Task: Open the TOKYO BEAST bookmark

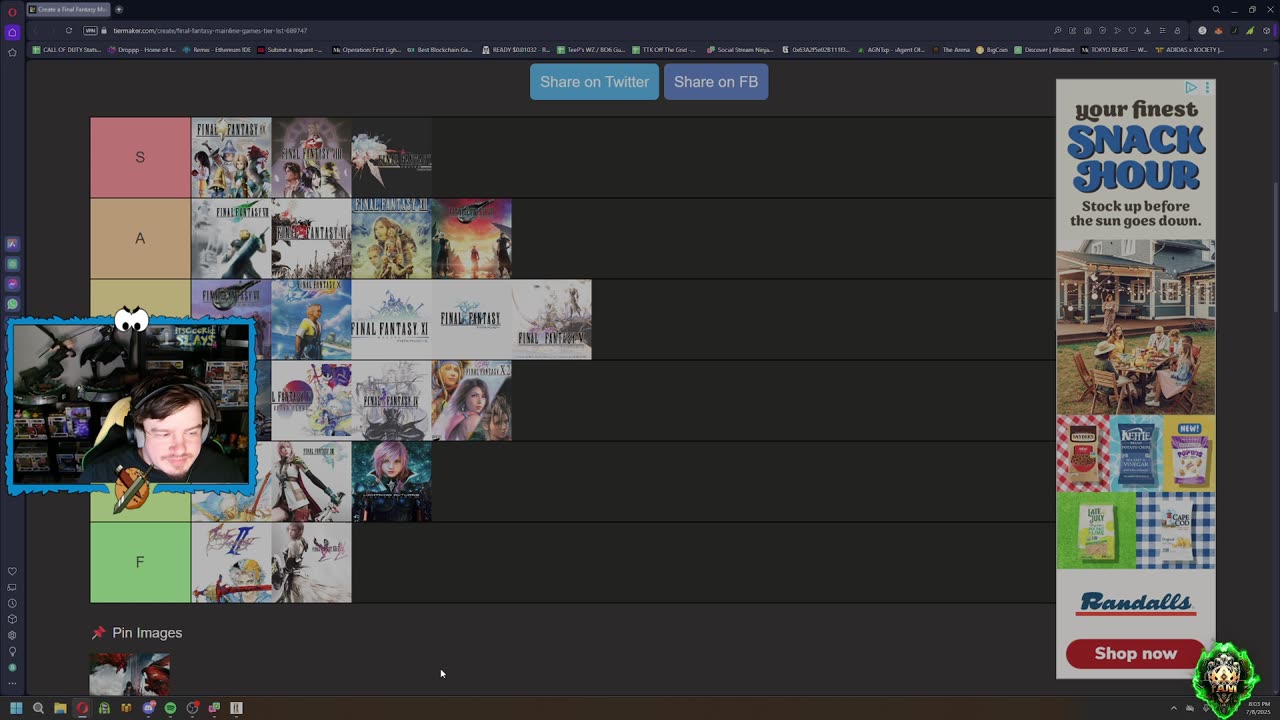Action: [x=1114, y=49]
